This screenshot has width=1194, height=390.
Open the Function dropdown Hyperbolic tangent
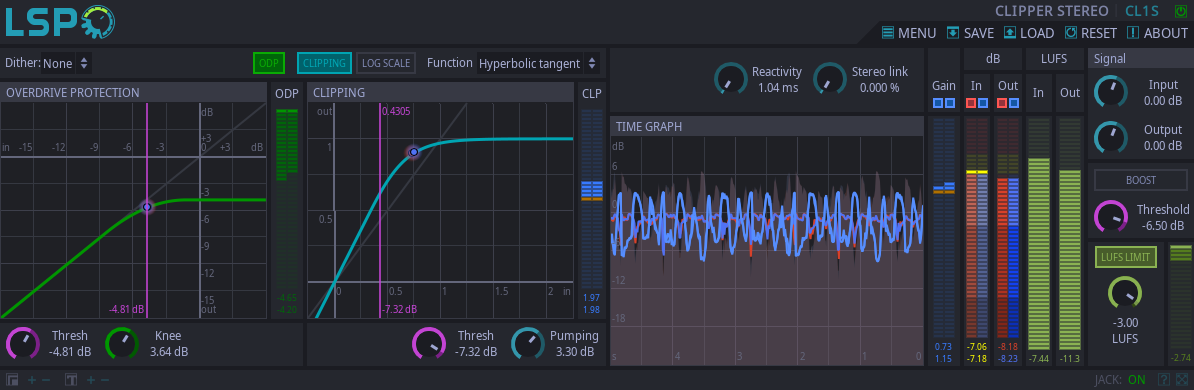coord(538,63)
